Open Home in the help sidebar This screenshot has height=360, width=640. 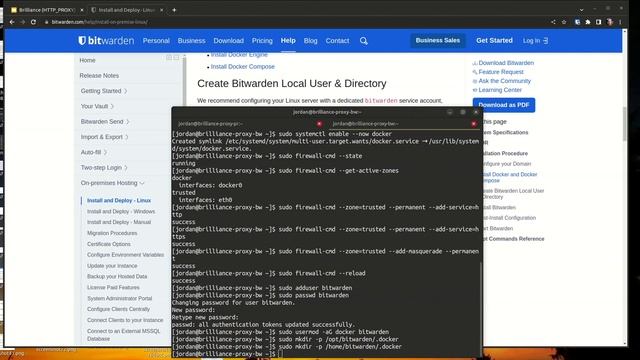(x=87, y=60)
